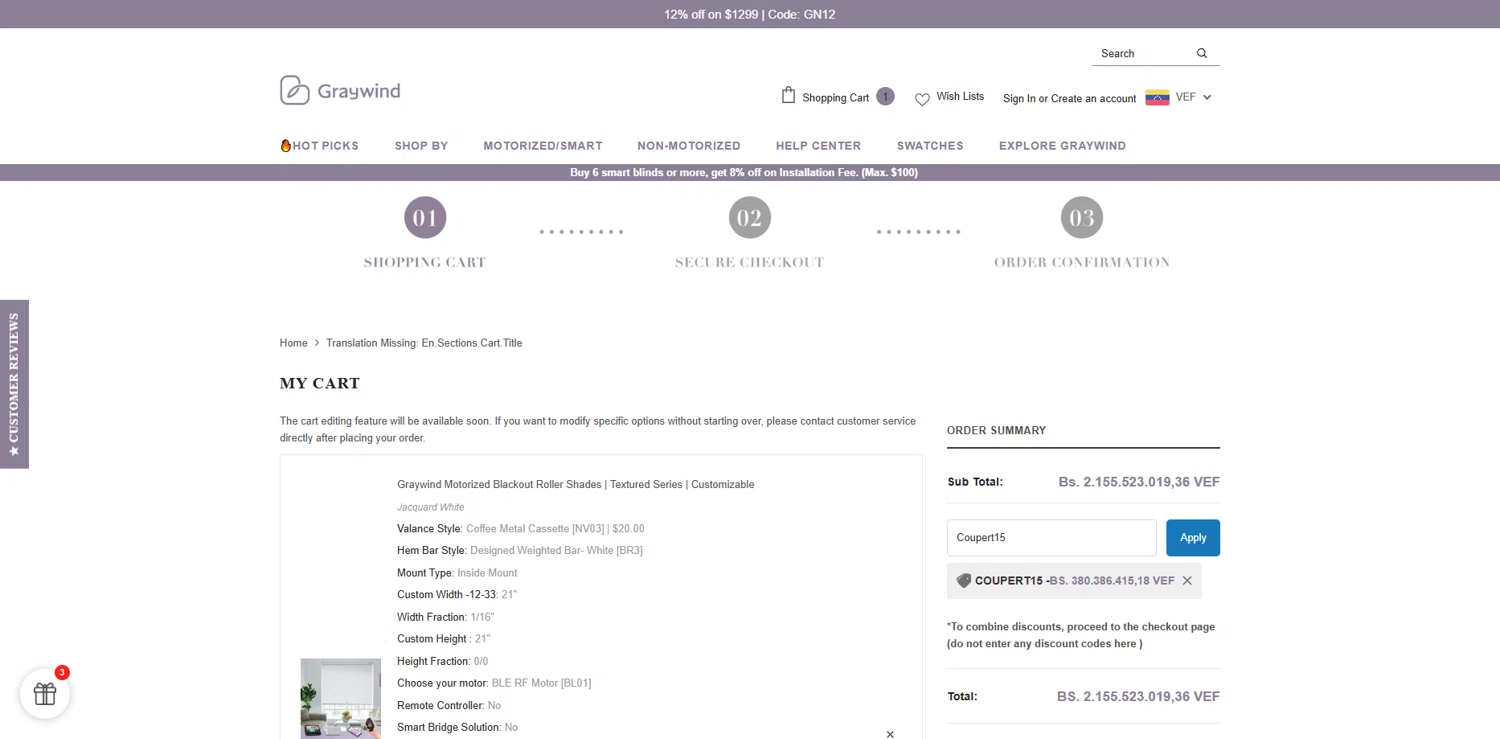Click step 01 Shopping Cart circle

point(425,217)
